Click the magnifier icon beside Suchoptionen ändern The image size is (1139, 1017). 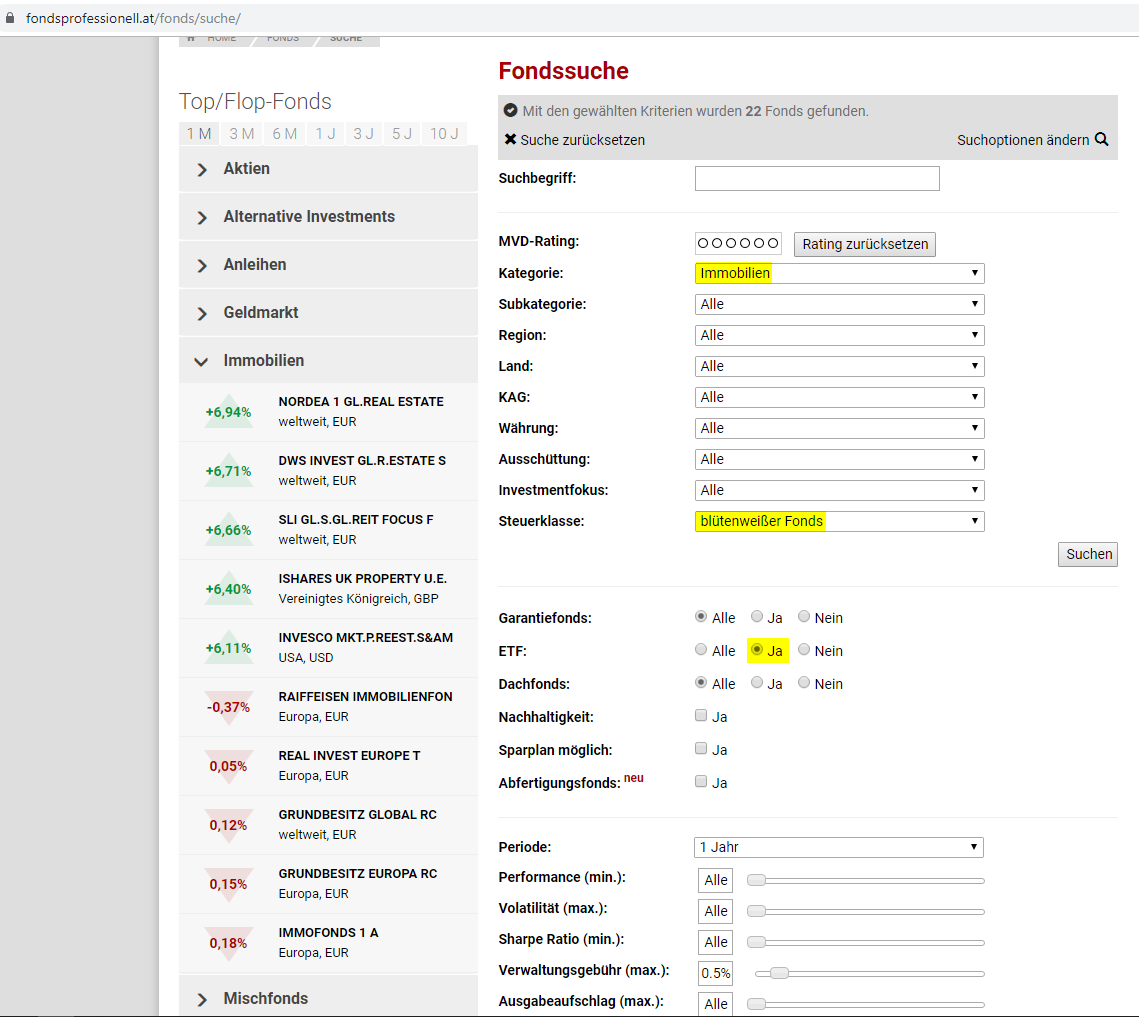[x=1101, y=140]
